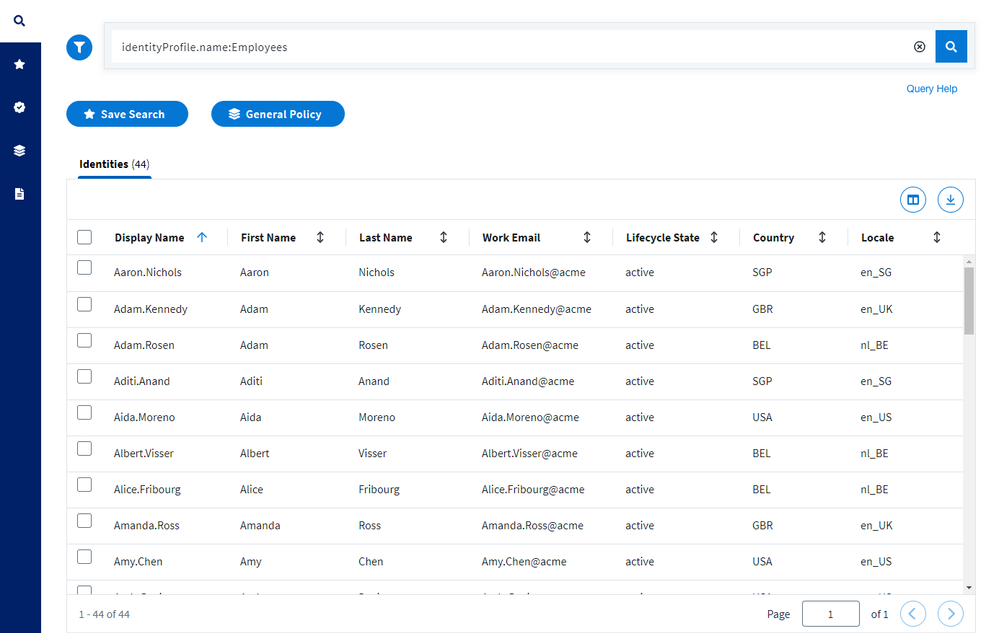Tick the checkbox for Aida.Moreno
The image size is (999, 633).
85,413
